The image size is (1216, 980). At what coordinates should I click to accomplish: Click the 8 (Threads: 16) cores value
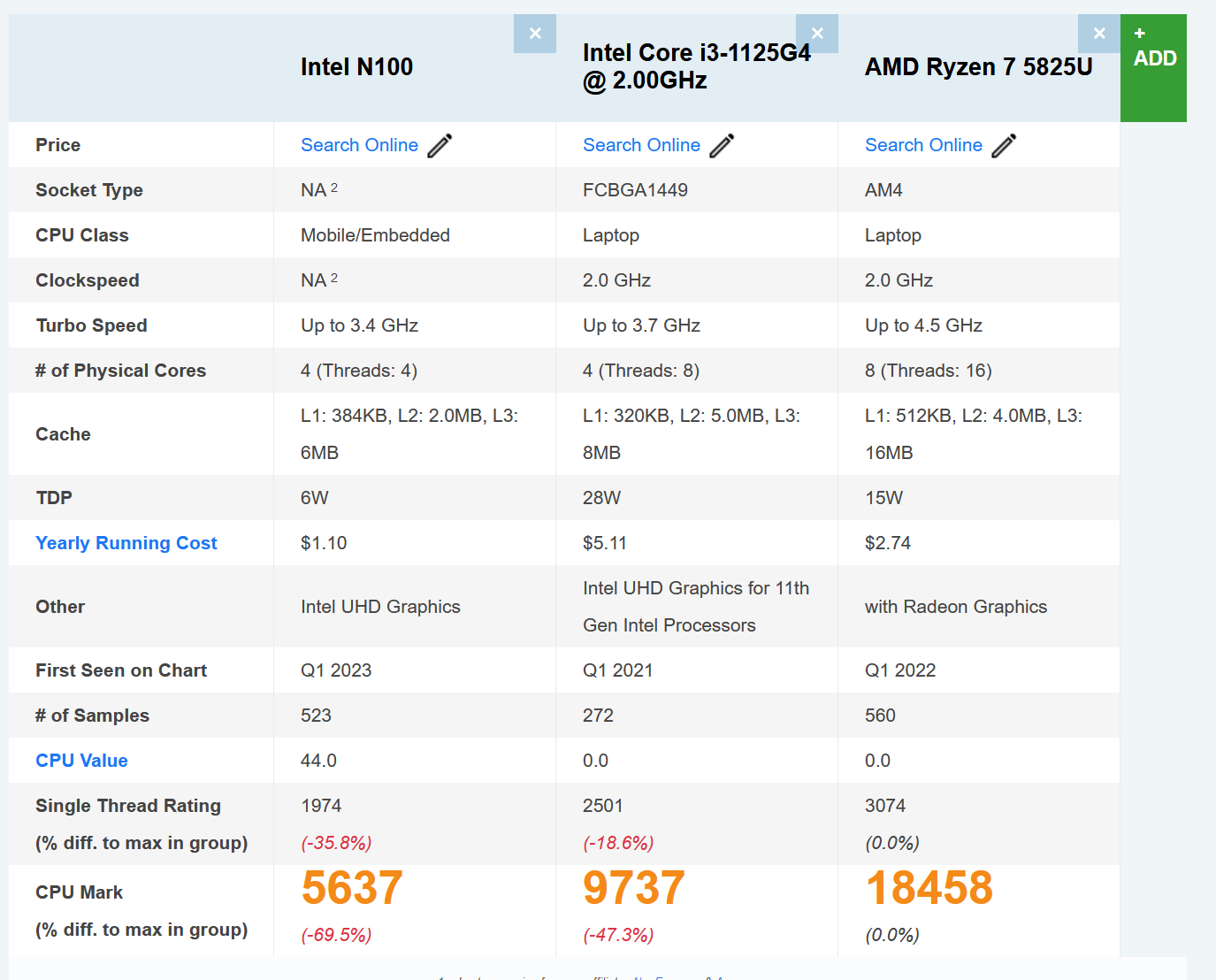click(x=929, y=371)
